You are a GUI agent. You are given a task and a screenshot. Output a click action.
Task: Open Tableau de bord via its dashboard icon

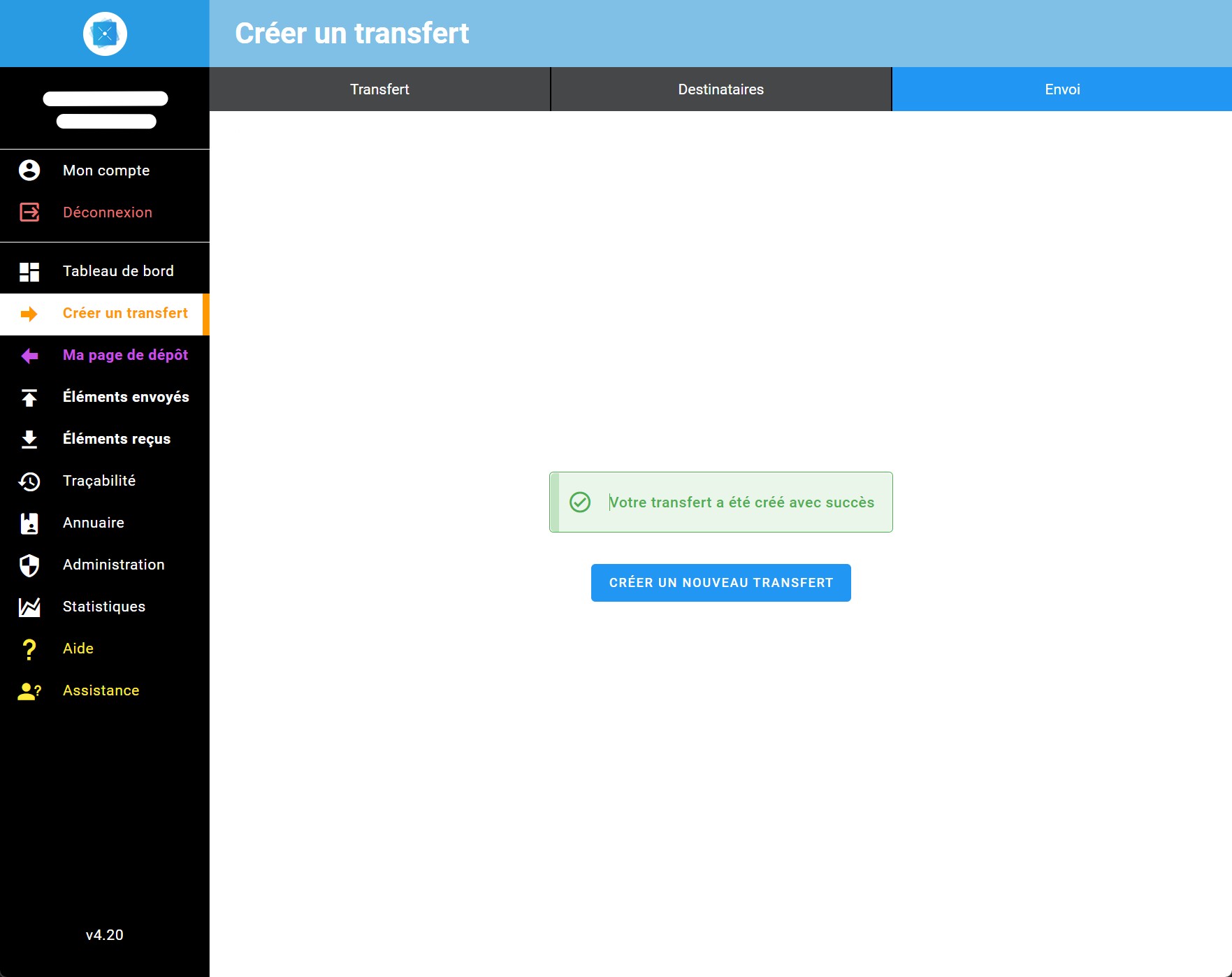29,270
